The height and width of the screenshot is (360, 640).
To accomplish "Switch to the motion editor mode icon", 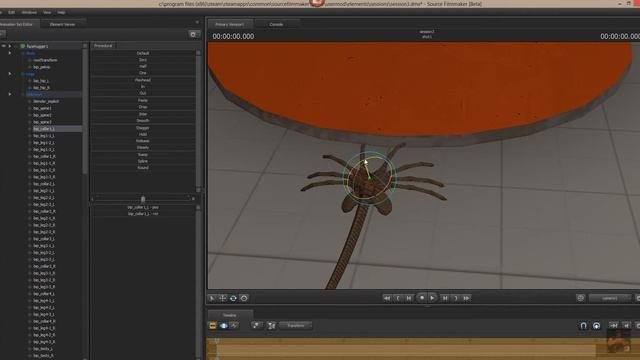I will coord(224,325).
